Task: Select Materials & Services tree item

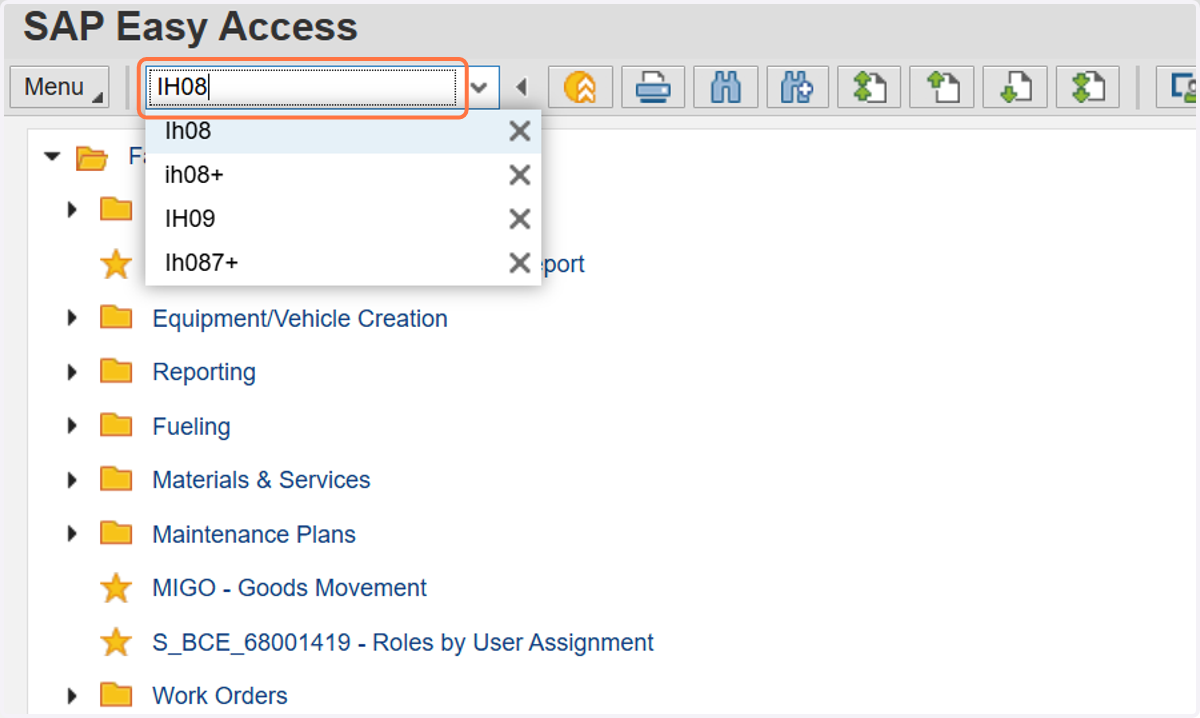Action: tap(261, 480)
